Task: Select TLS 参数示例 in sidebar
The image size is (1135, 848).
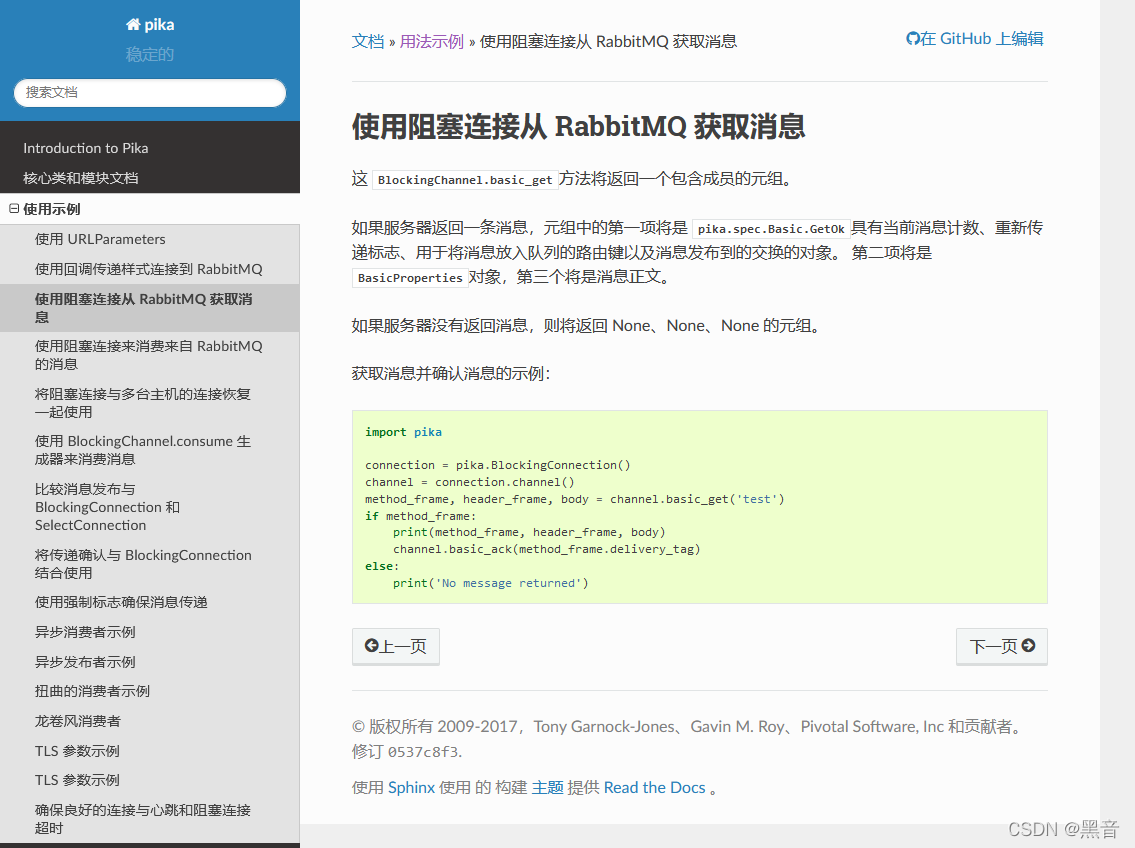Action: tap(80, 750)
